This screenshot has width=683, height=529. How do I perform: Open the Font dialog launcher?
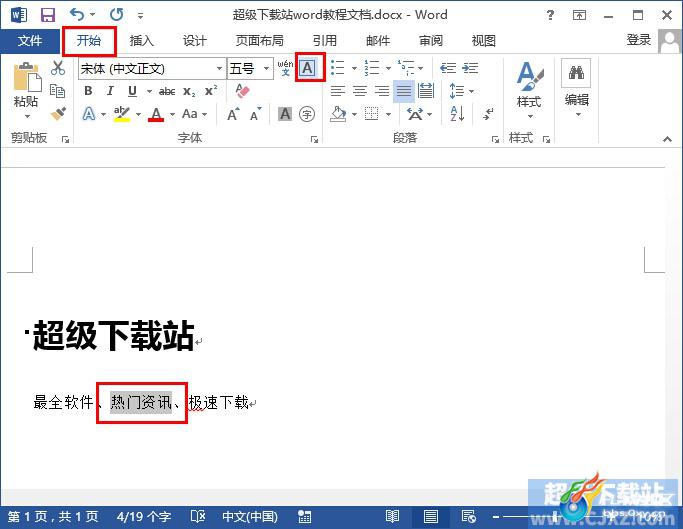(x=314, y=139)
